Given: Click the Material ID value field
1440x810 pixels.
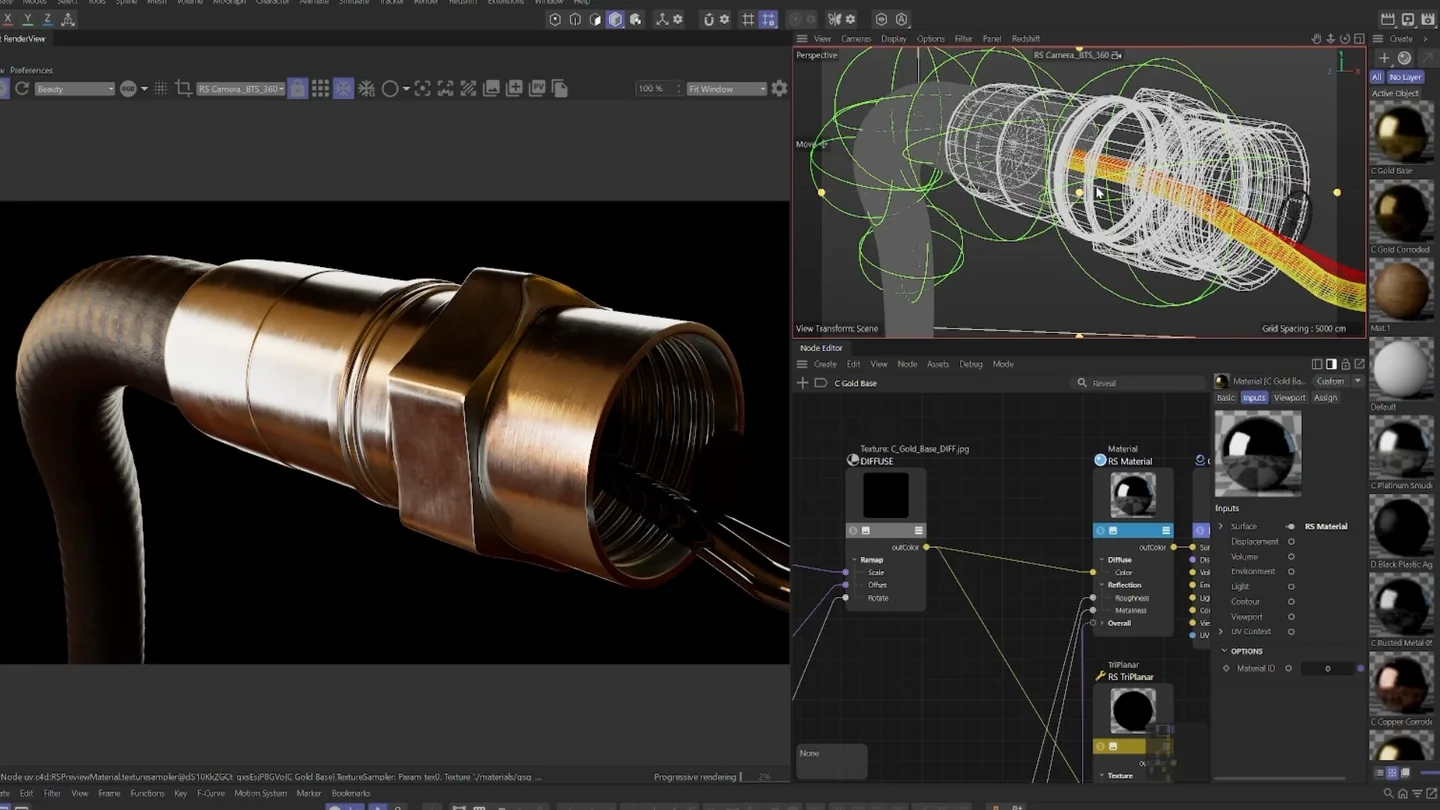Looking at the screenshot, I should 1327,668.
